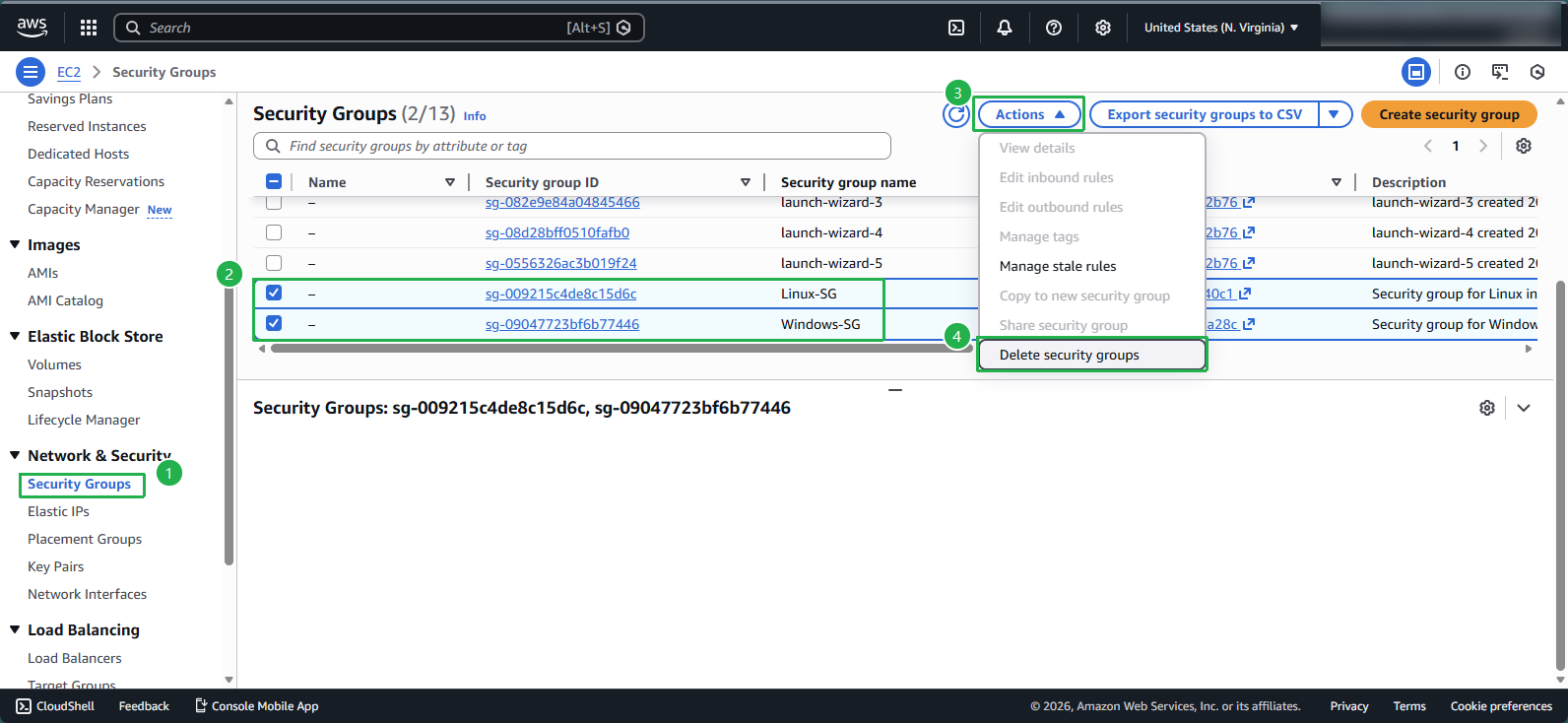The height and width of the screenshot is (723, 1568).
Task: Select Manage stale rules menu item
Action: (x=1057, y=266)
